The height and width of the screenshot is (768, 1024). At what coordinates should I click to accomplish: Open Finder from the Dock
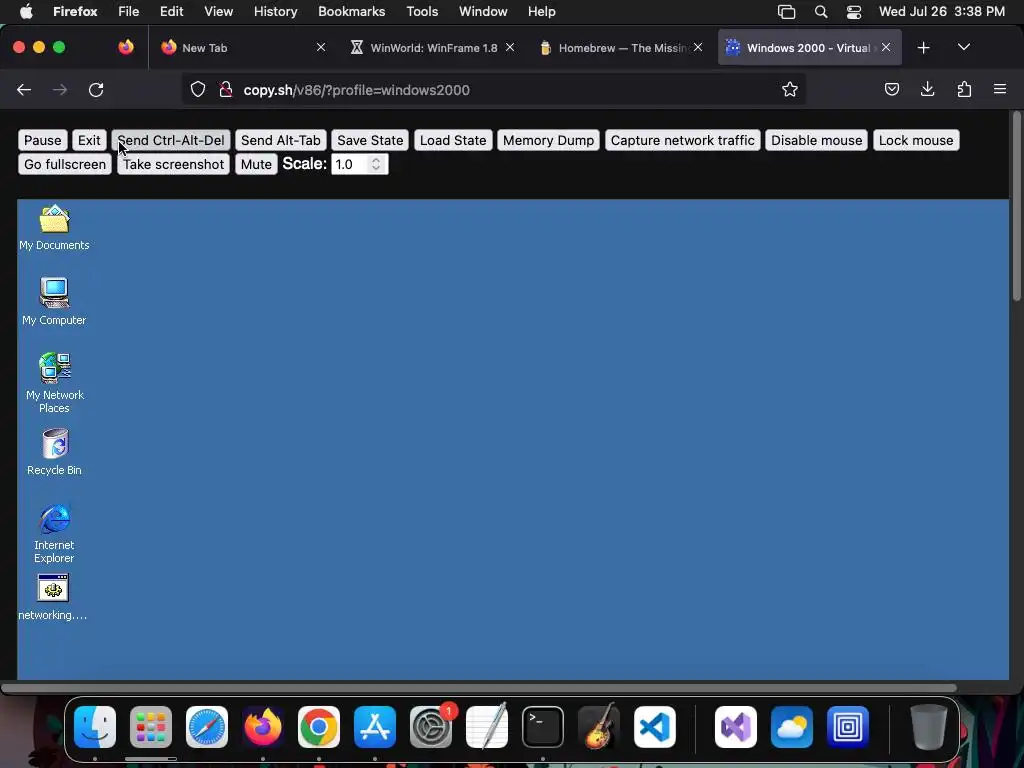[95, 727]
